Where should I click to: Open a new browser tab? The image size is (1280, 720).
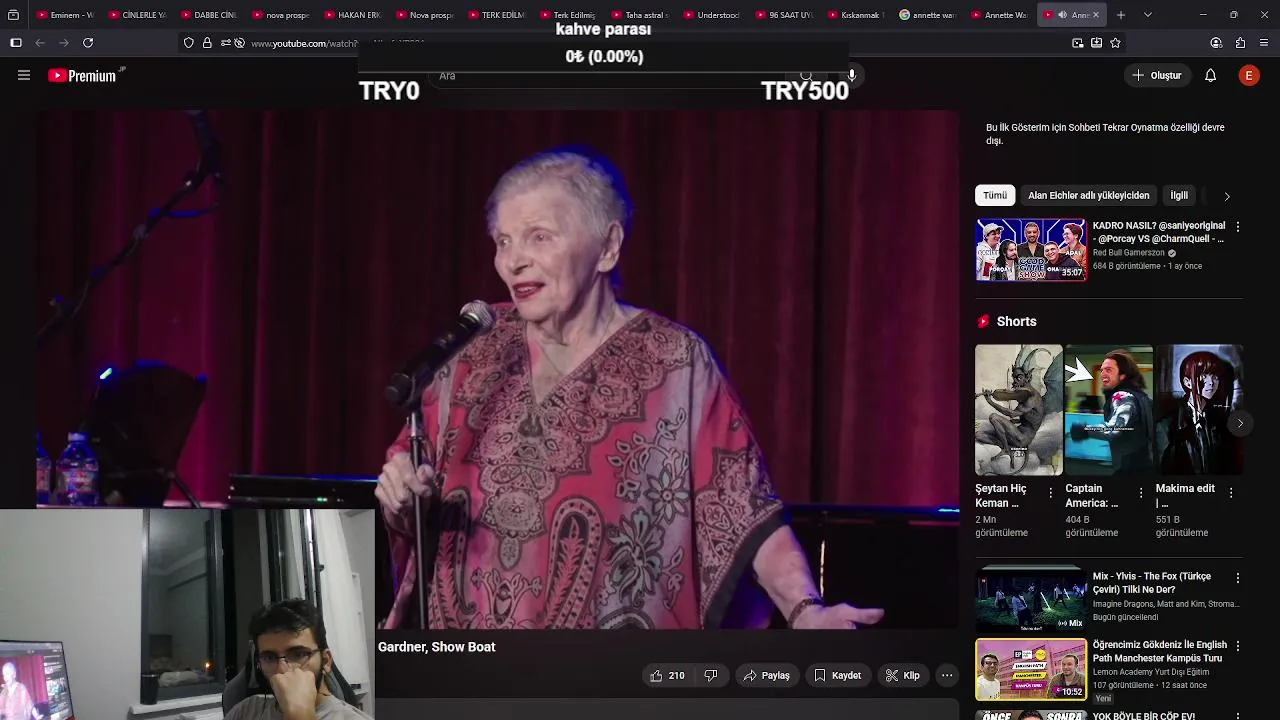click(x=1121, y=15)
